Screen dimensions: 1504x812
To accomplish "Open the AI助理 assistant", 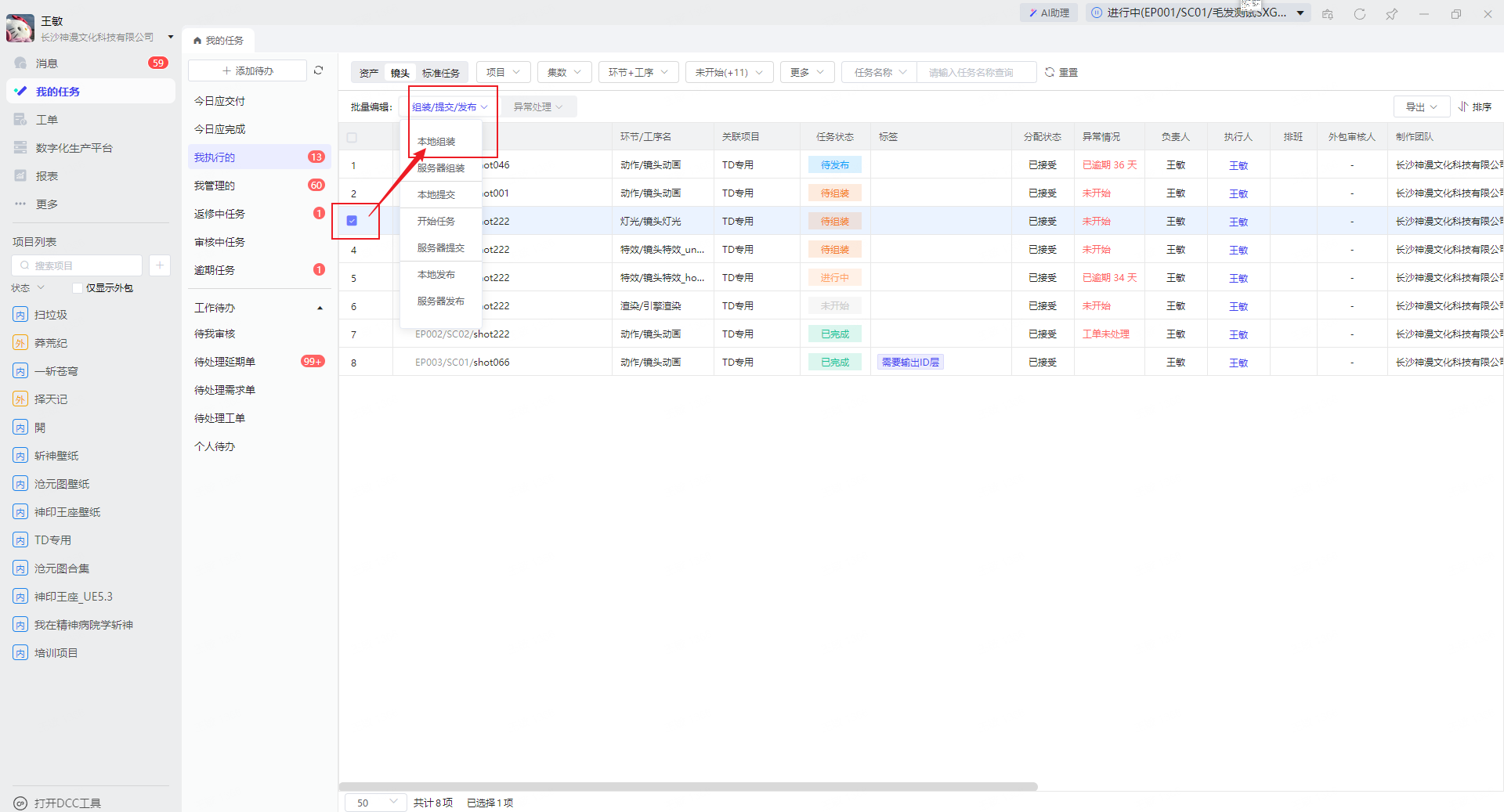I will [1049, 13].
